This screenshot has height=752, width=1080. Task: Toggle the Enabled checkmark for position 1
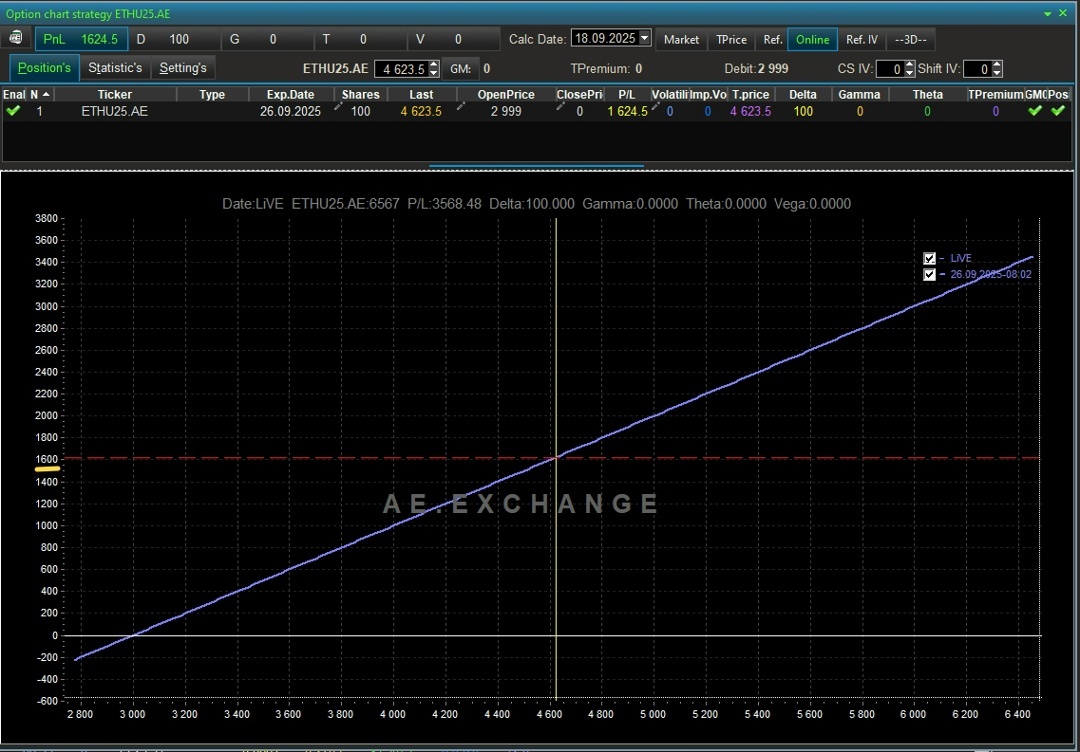12,111
